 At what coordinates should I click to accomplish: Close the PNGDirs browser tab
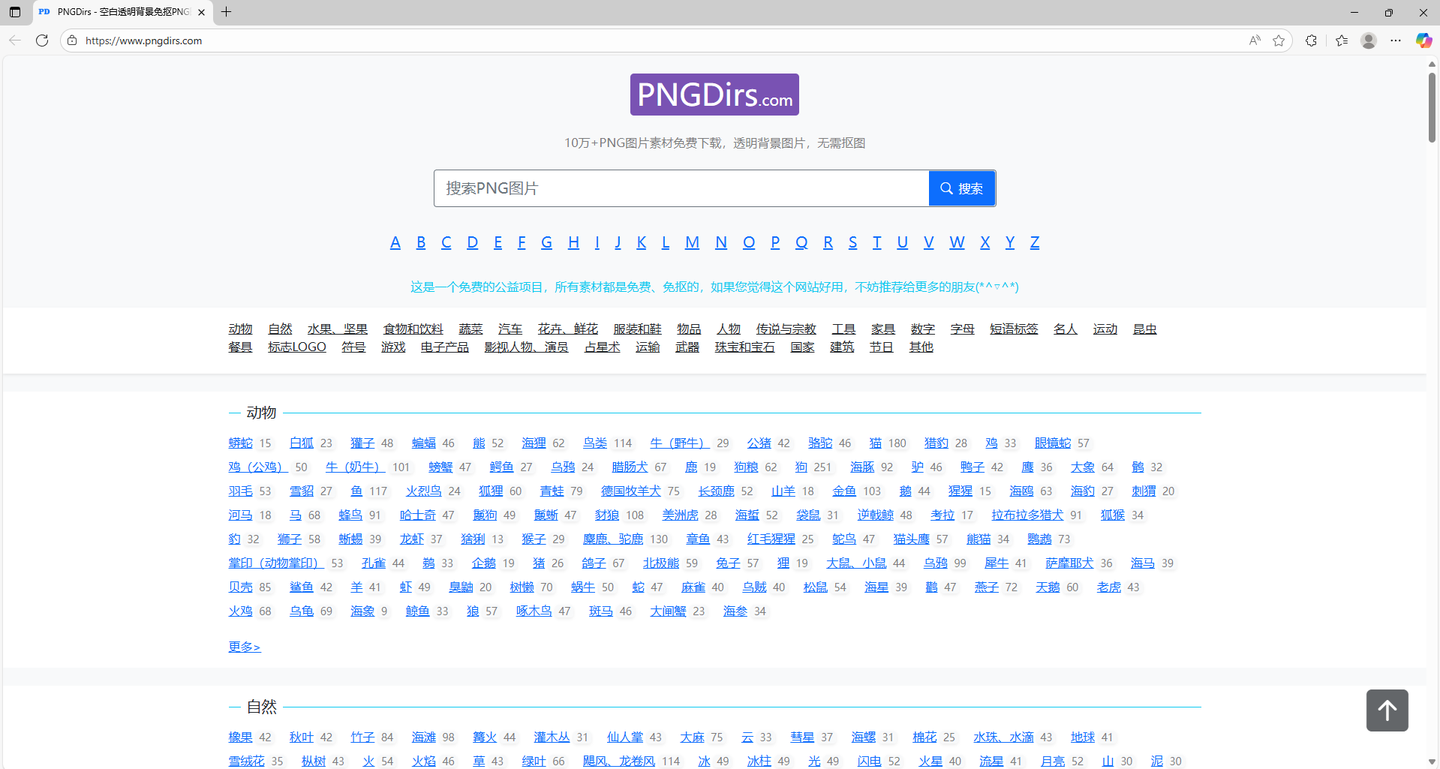click(201, 12)
